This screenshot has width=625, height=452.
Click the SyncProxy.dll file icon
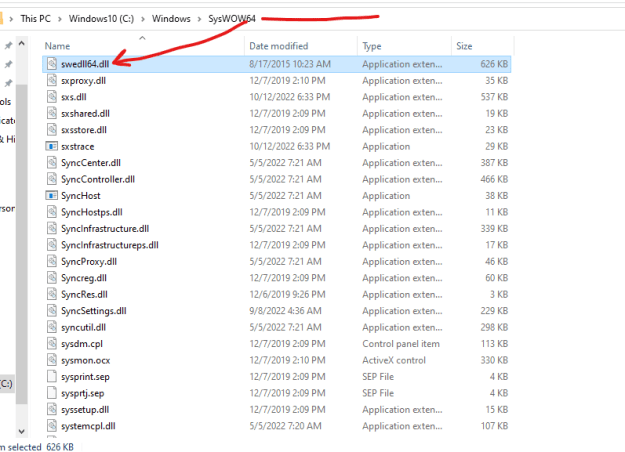point(52,261)
